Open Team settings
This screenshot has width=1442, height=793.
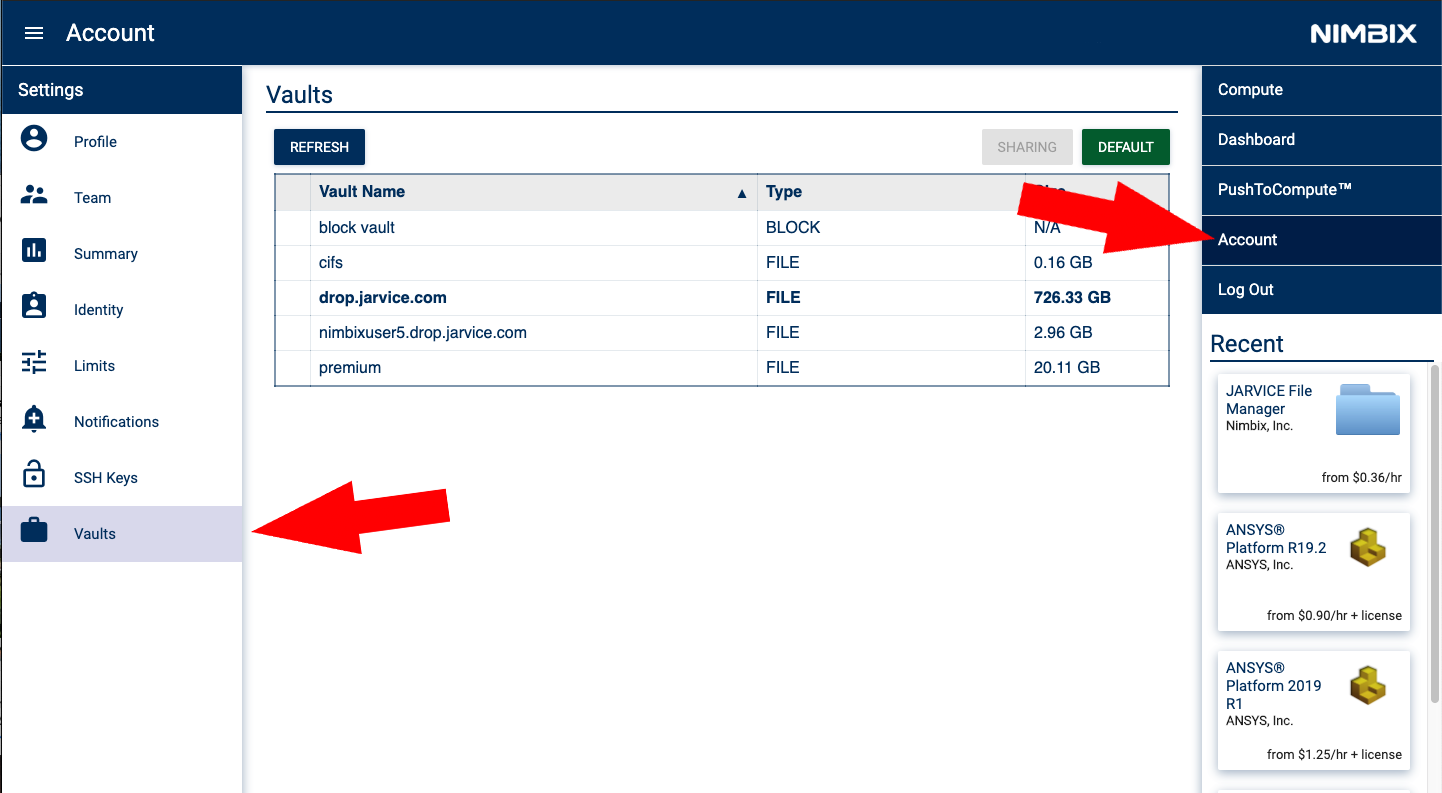(x=121, y=197)
